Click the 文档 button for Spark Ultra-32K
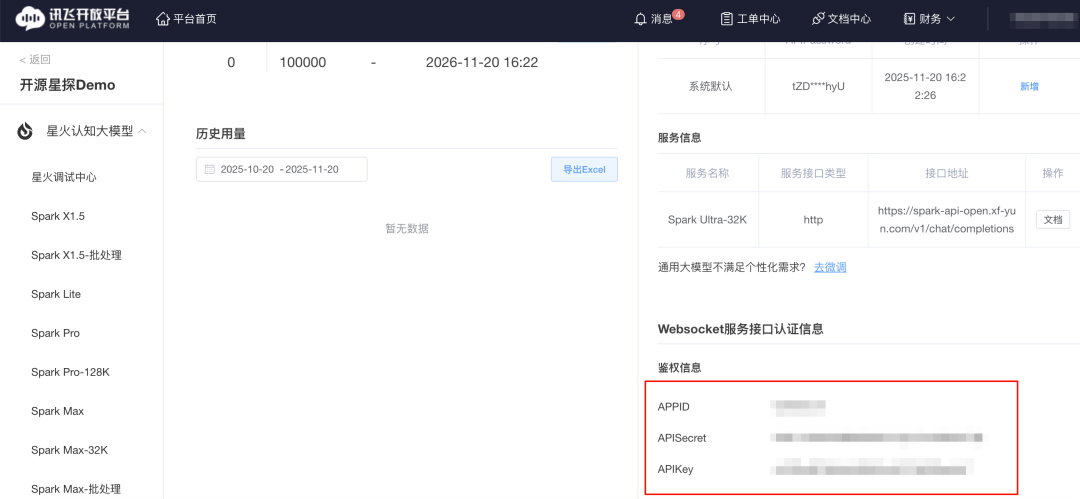 coord(1053,220)
